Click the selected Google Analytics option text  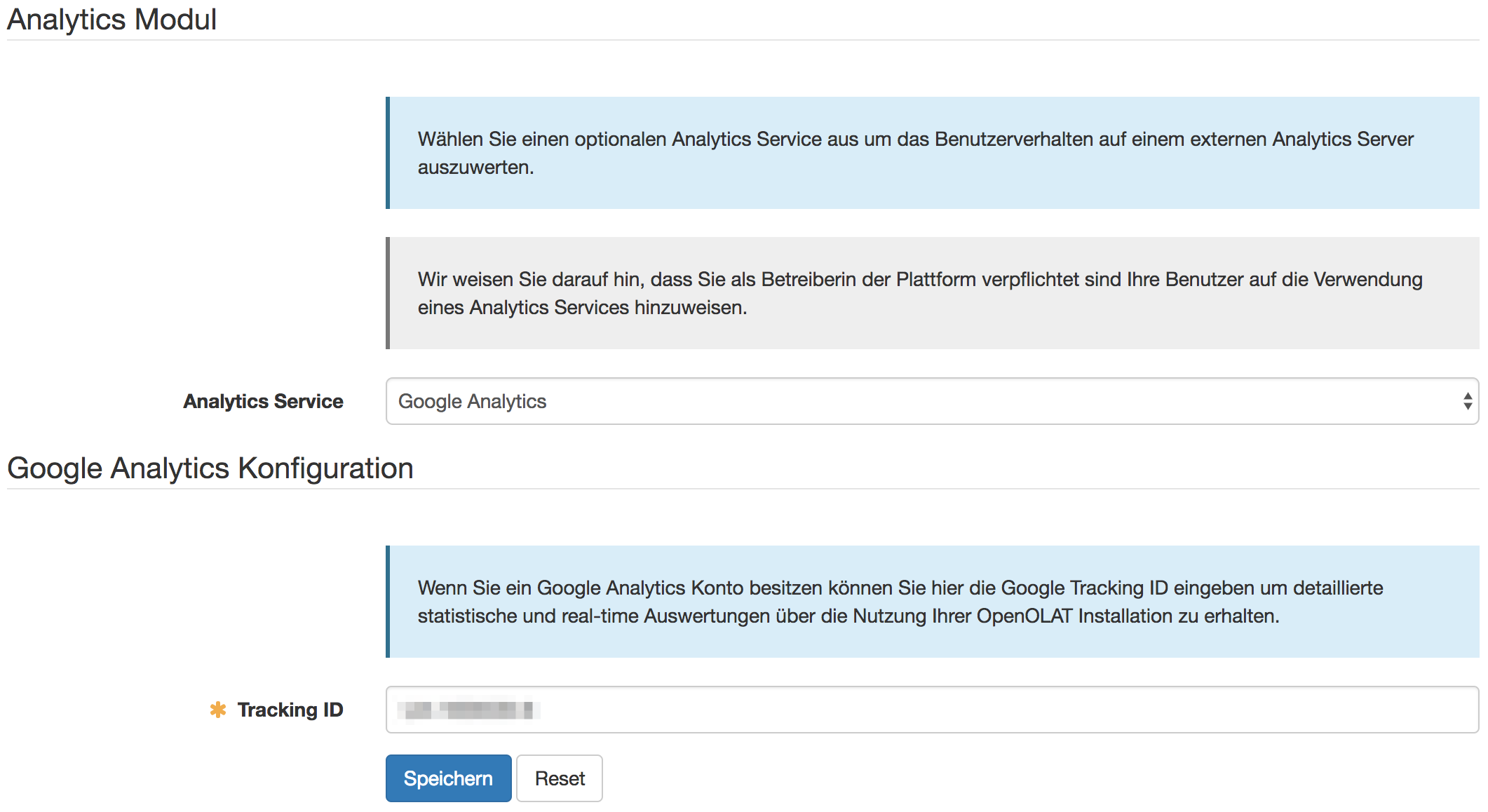(472, 401)
